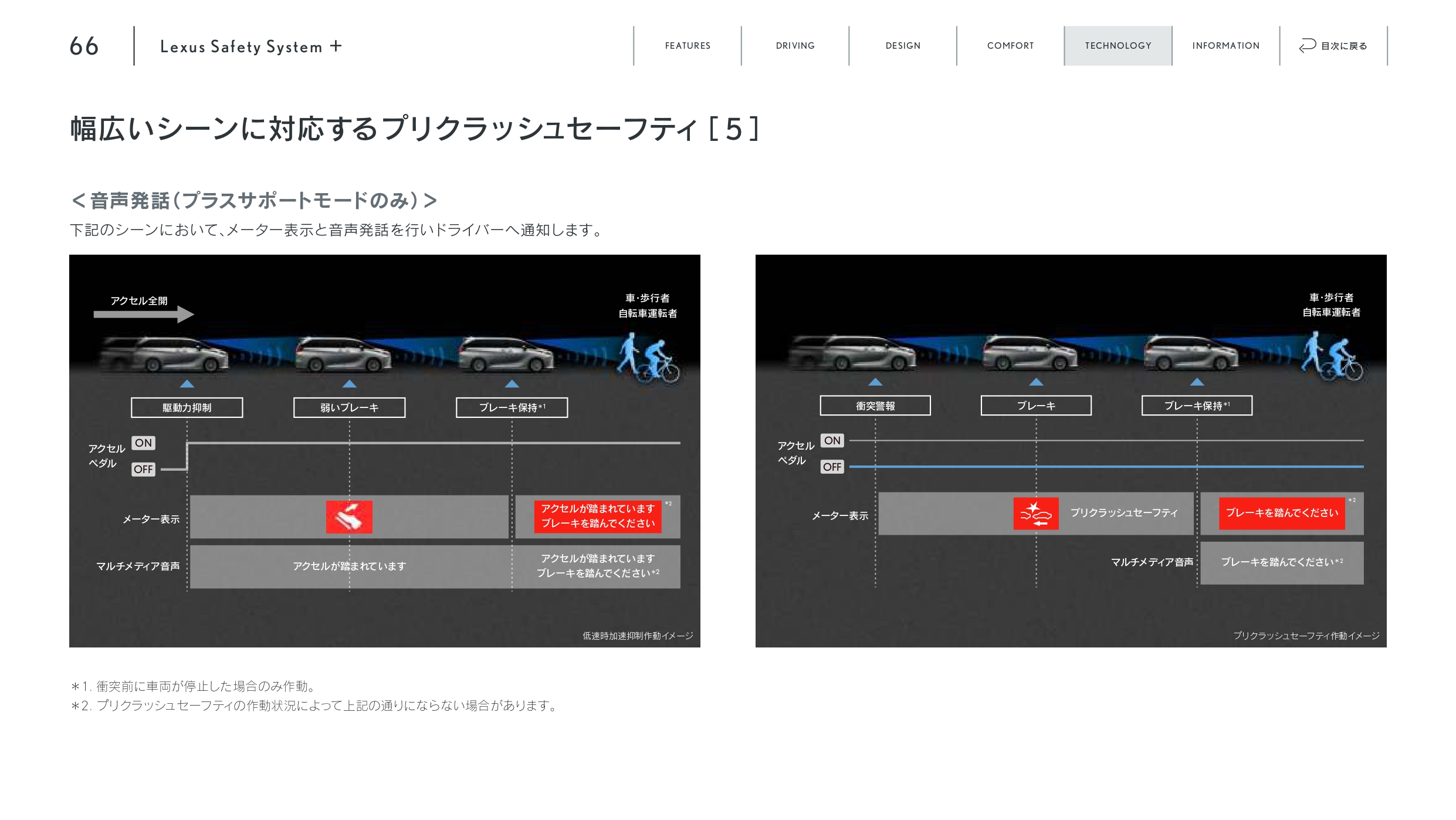Click the red ブレーキを踏んでください warning in right diagram
This screenshot has height=820, width=1456.
point(1282,513)
